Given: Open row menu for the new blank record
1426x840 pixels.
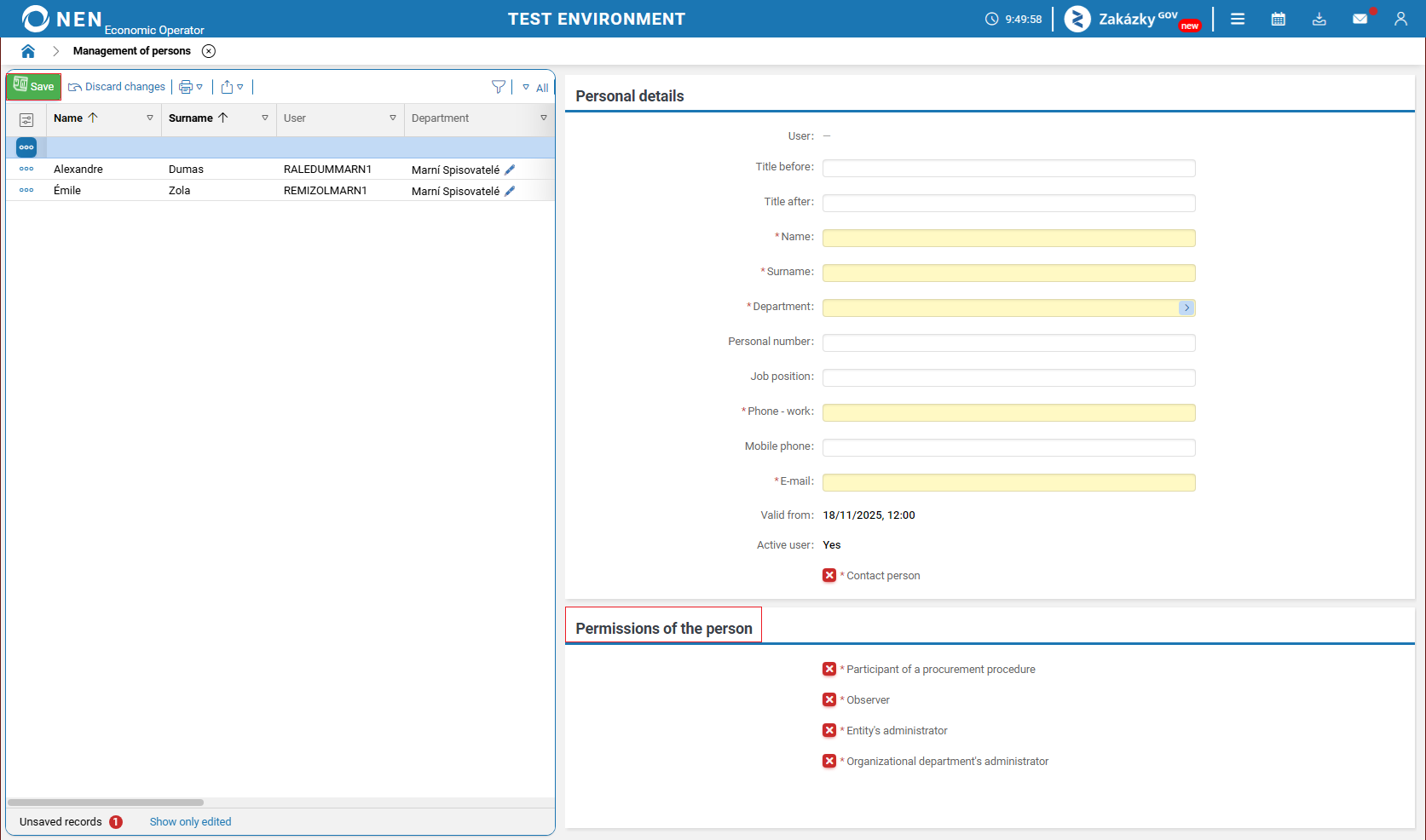Looking at the screenshot, I should [x=26, y=147].
